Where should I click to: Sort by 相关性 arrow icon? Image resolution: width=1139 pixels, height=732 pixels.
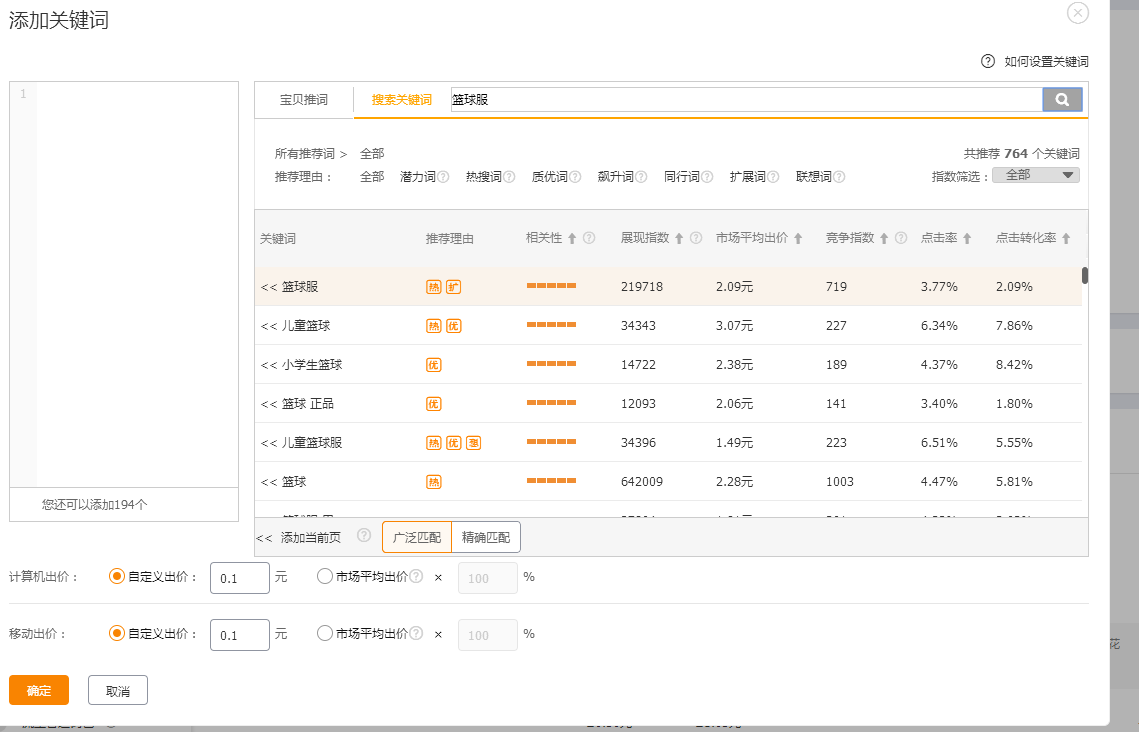tap(572, 239)
